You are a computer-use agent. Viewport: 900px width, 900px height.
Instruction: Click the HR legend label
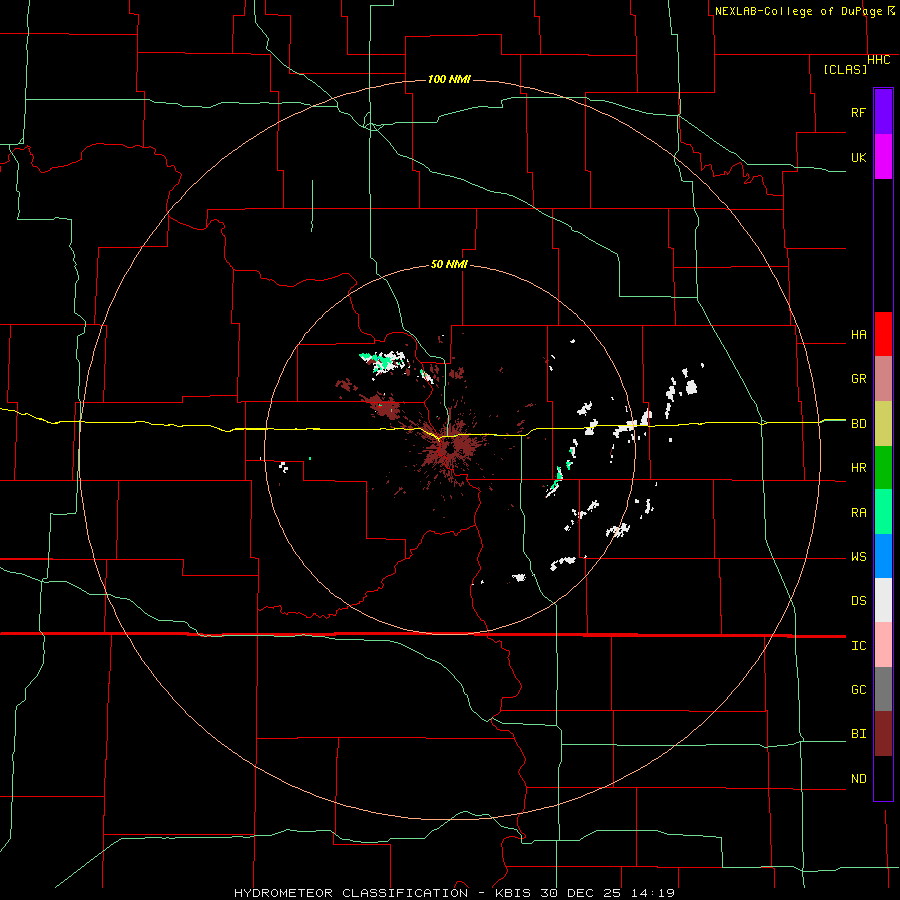coord(858,468)
